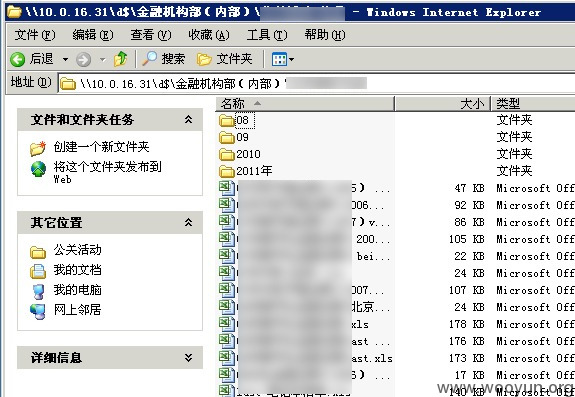Select the 08 folder icon

tap(227, 121)
